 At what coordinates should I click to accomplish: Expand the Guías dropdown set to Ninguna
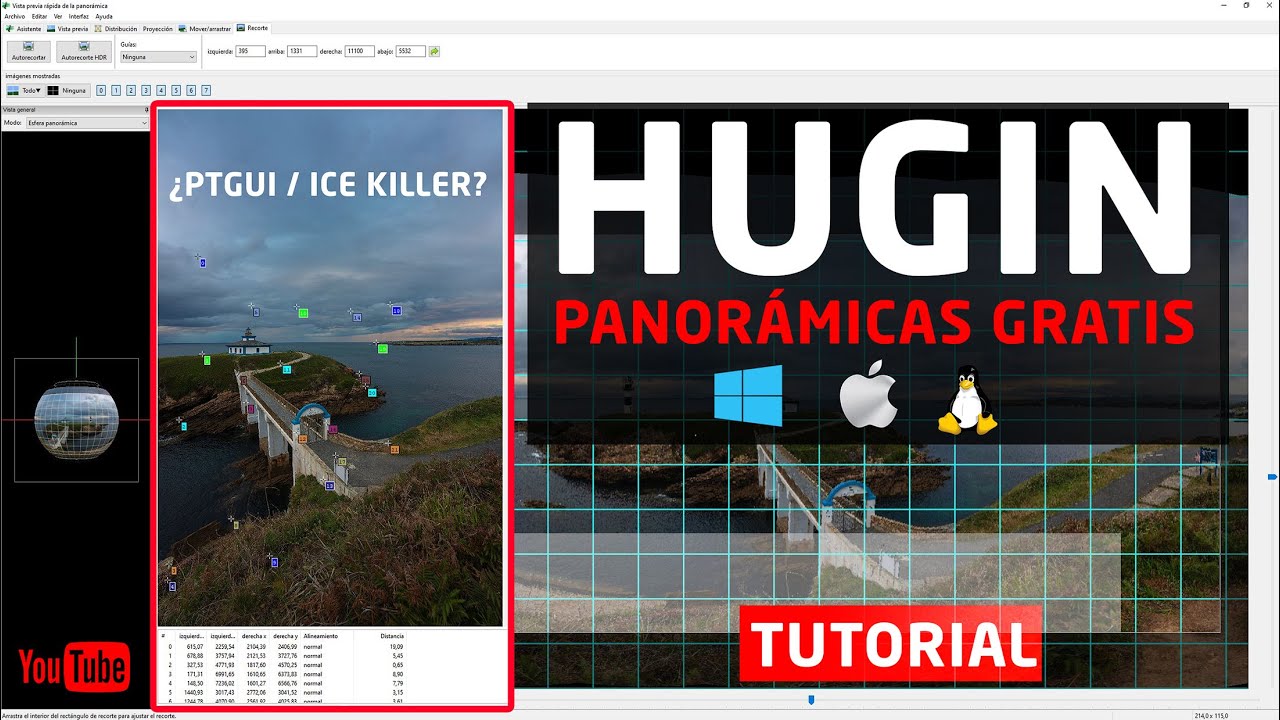tap(158, 57)
